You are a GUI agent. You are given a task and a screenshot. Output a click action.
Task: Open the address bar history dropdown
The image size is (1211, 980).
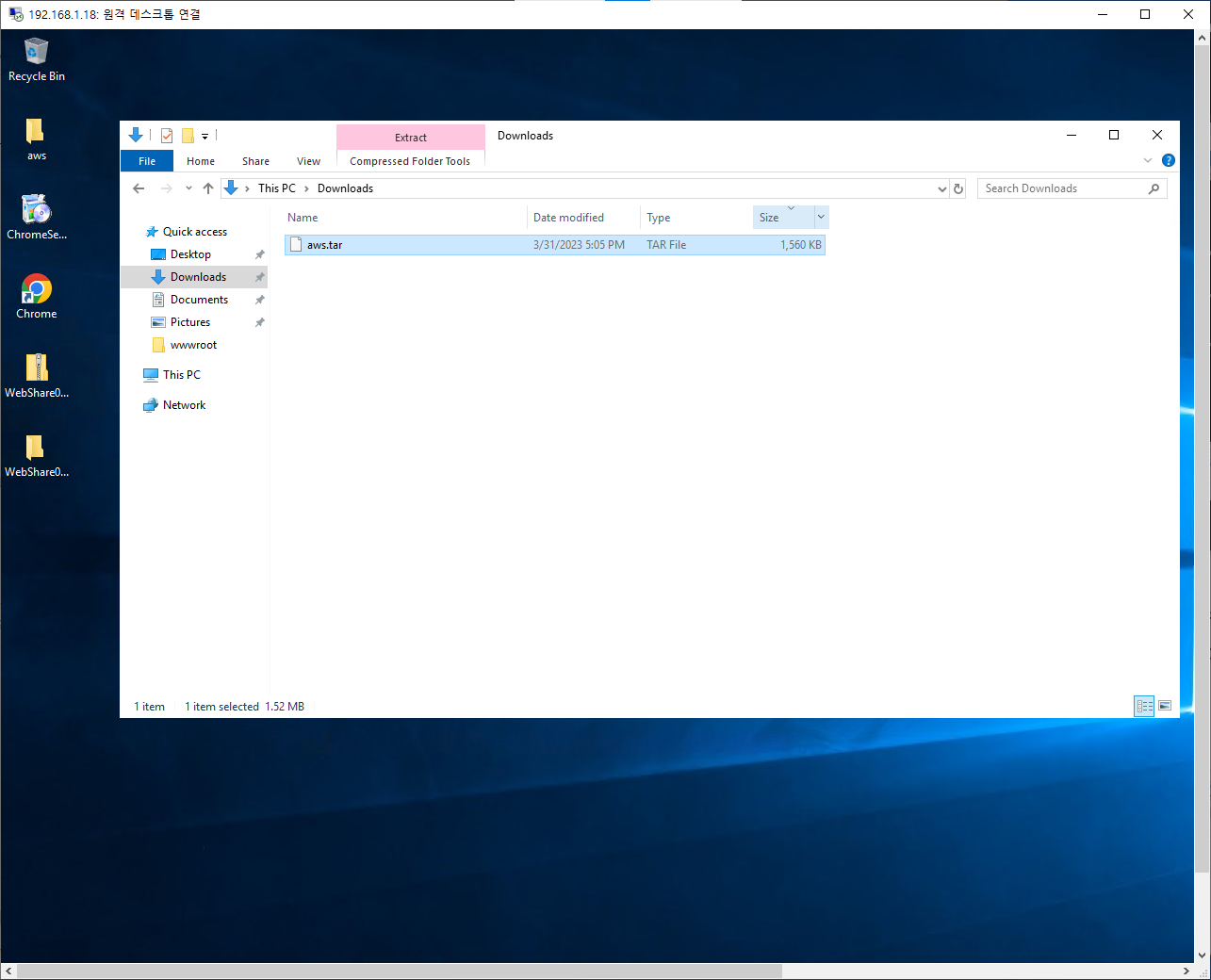[941, 188]
